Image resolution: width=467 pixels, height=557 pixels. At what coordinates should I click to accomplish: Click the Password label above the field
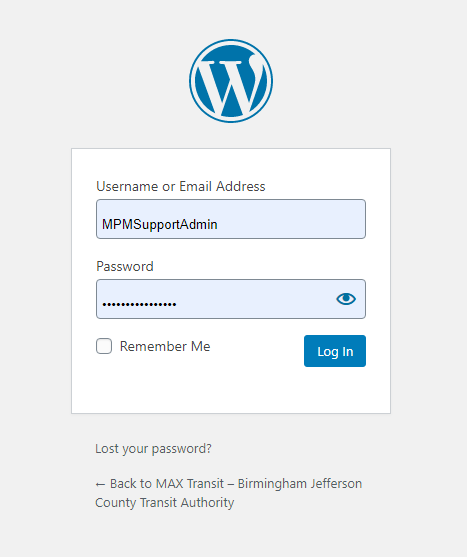click(125, 266)
